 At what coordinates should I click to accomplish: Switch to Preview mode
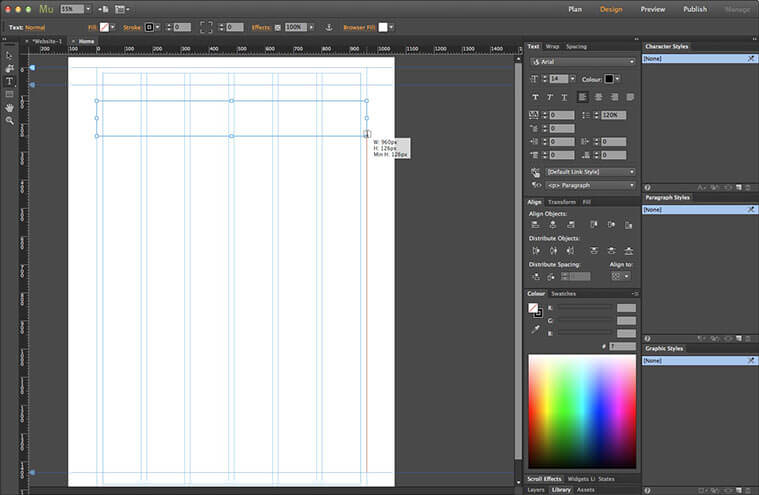point(652,9)
